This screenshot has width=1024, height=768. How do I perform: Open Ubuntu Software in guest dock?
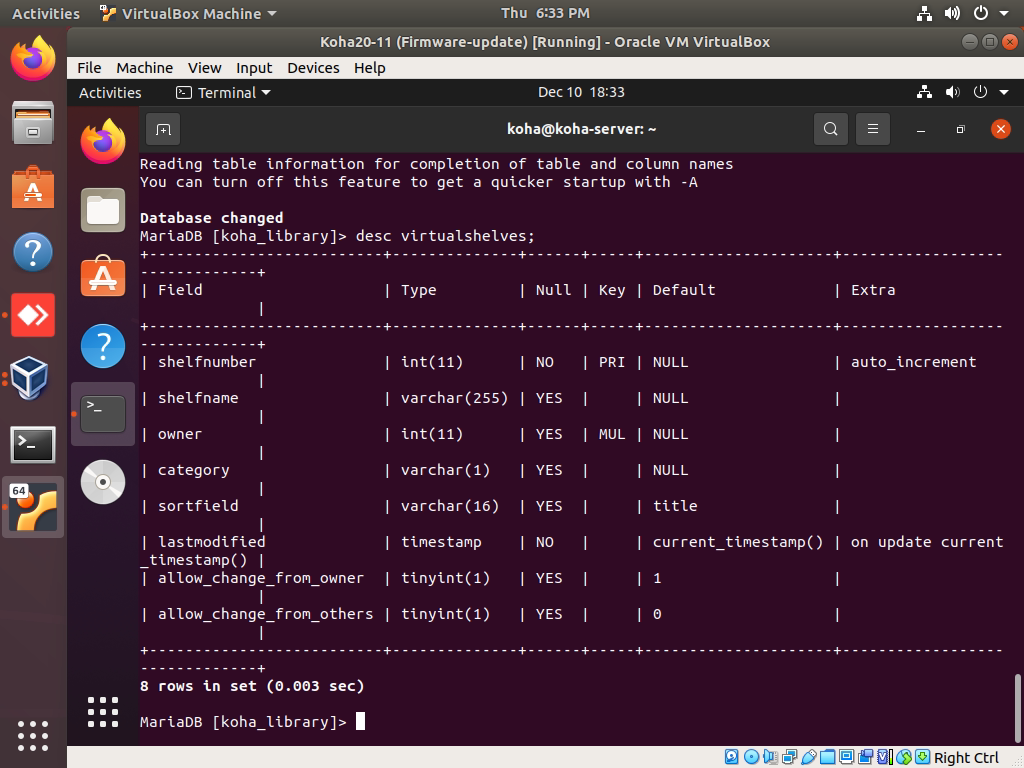(103, 278)
